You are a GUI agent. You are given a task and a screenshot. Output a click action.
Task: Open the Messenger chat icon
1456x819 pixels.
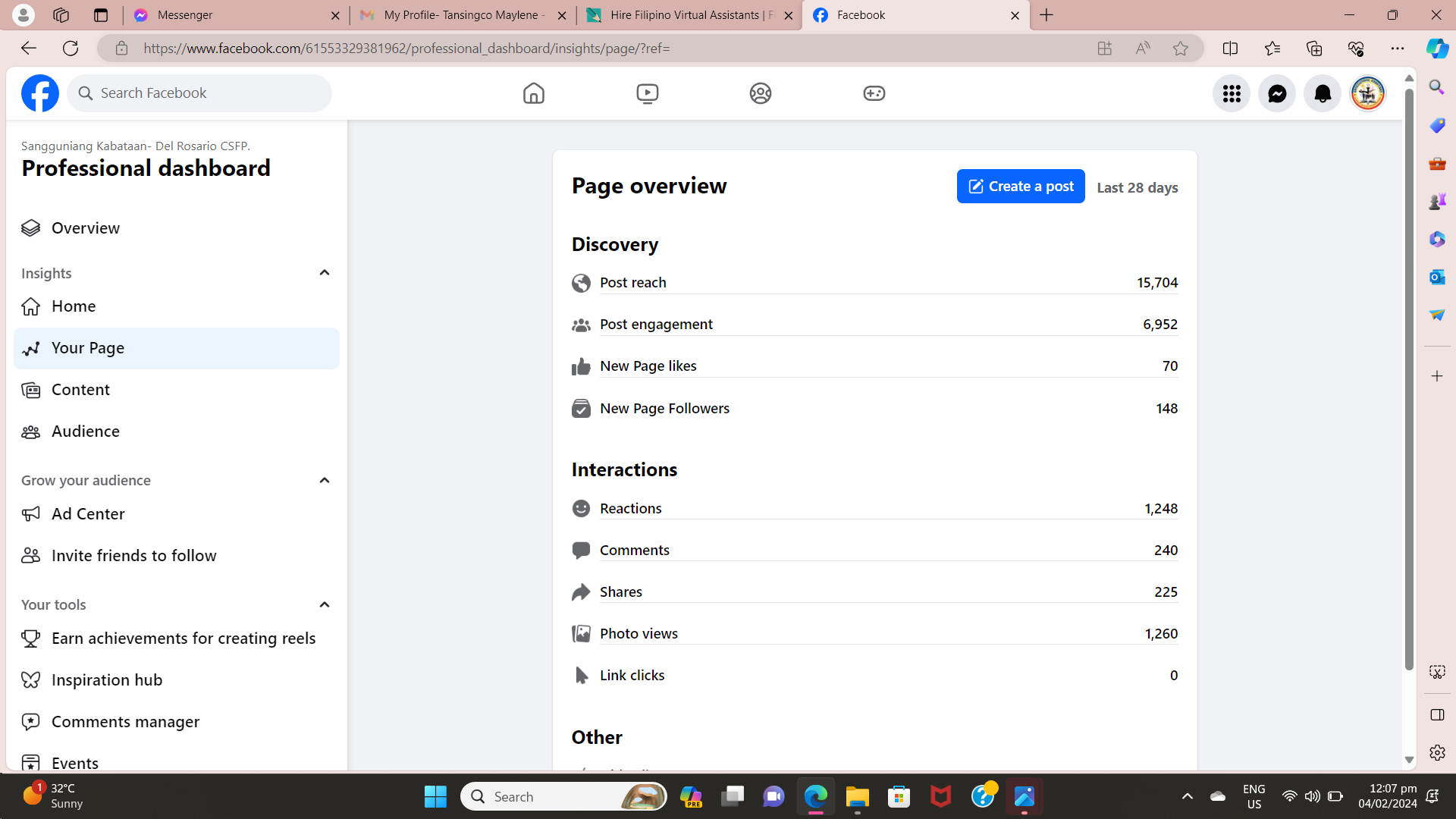(x=1276, y=93)
